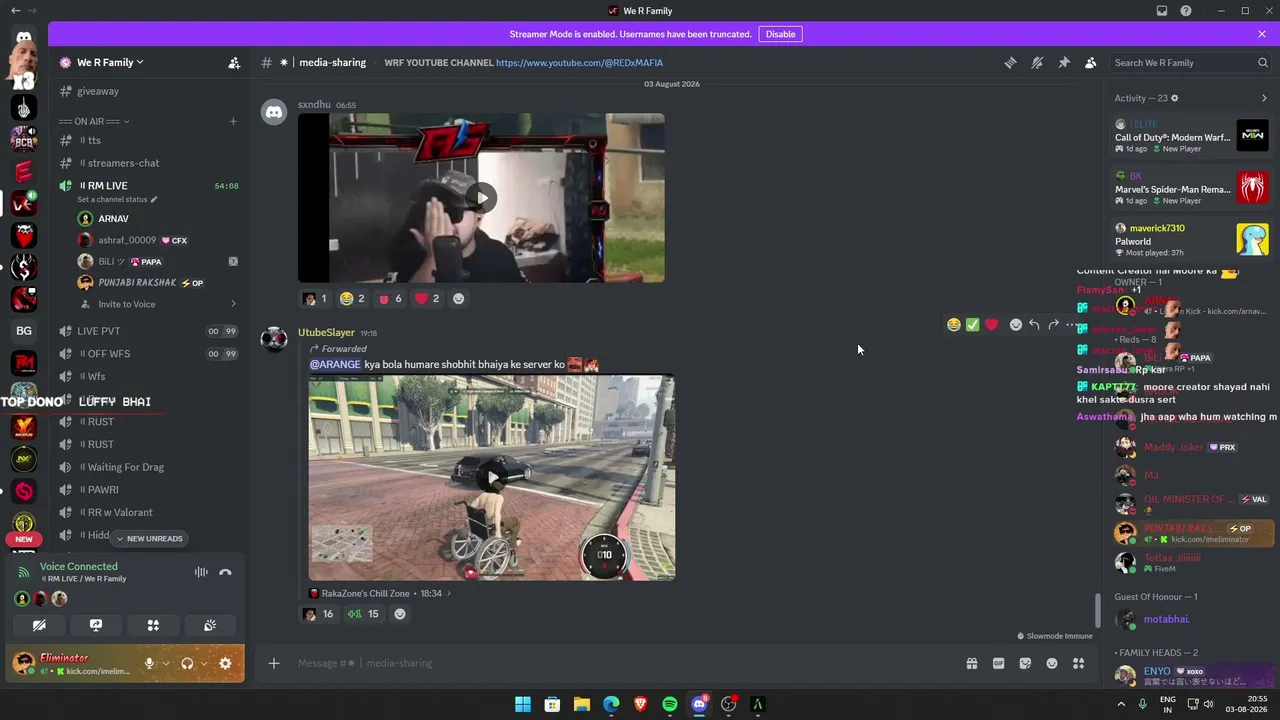
Task: Toggle the member list icon
Action: (x=1091, y=62)
